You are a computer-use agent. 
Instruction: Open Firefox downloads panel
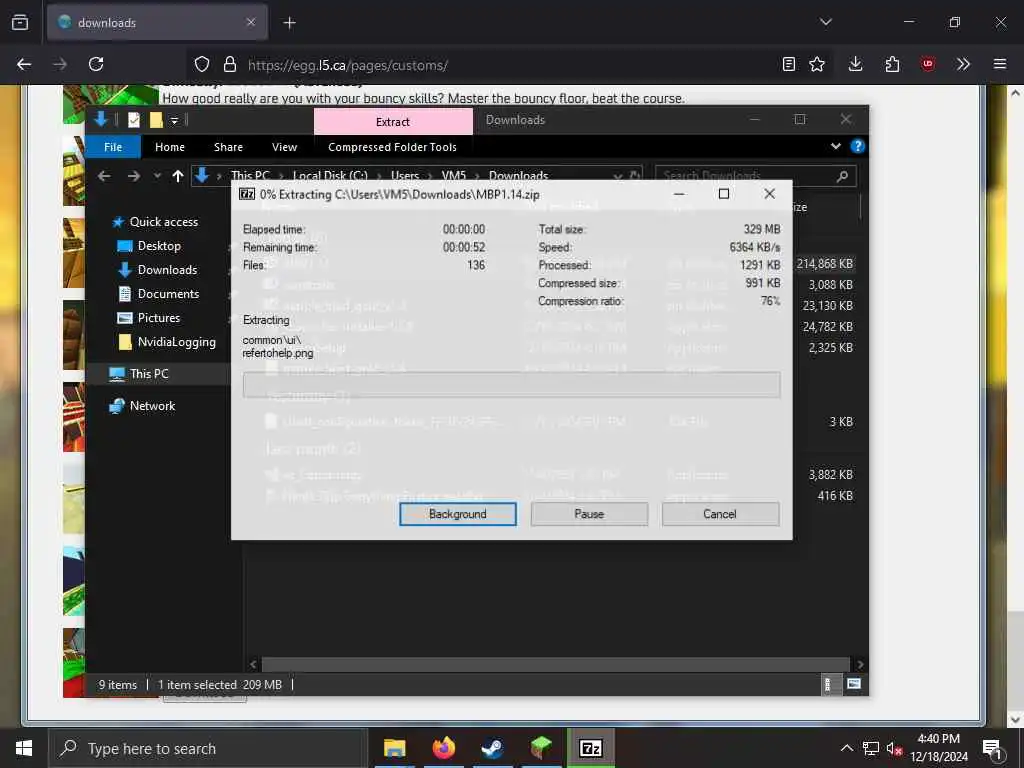[x=856, y=64]
